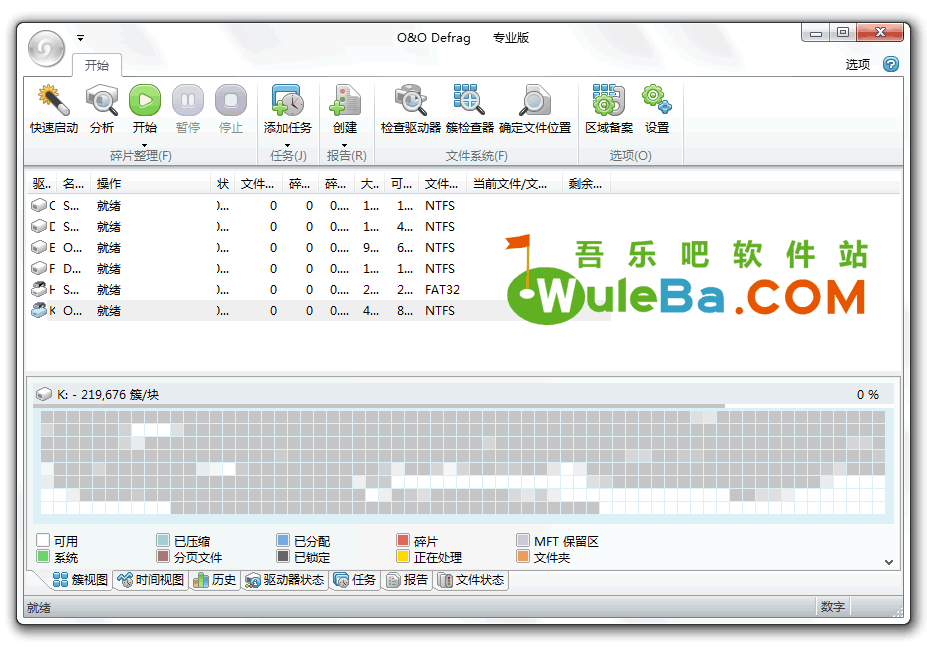Click the 正在处理 yellow legend swatch
927x649 pixels.
coord(403,556)
